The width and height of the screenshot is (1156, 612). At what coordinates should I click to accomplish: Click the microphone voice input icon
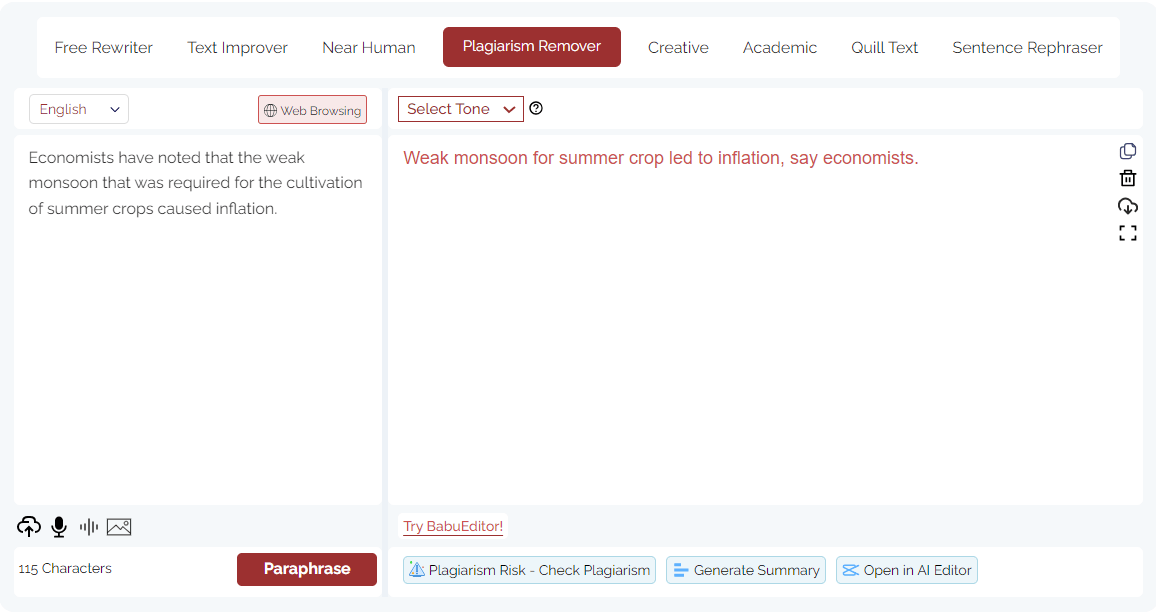point(59,527)
